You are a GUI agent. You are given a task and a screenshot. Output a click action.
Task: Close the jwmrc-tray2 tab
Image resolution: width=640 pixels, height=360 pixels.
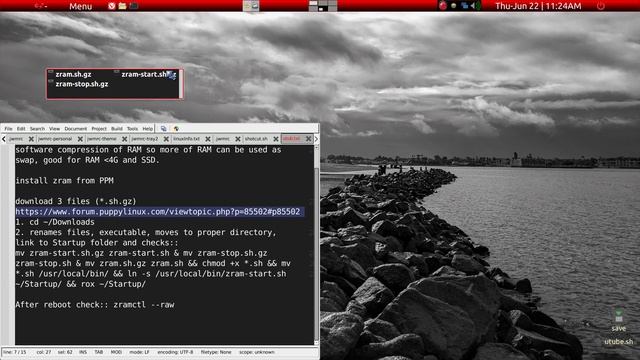(166, 139)
